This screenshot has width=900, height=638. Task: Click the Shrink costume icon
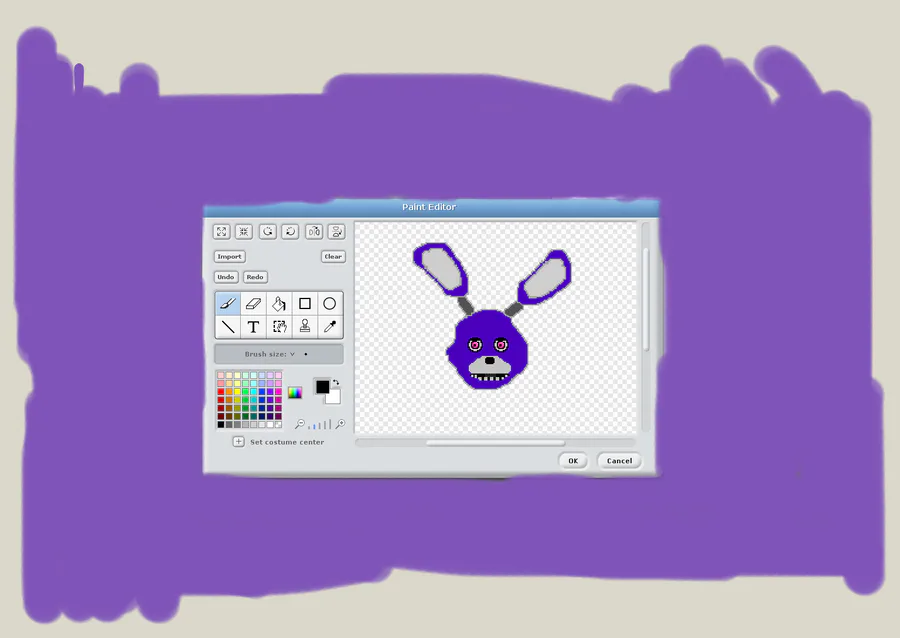(244, 231)
